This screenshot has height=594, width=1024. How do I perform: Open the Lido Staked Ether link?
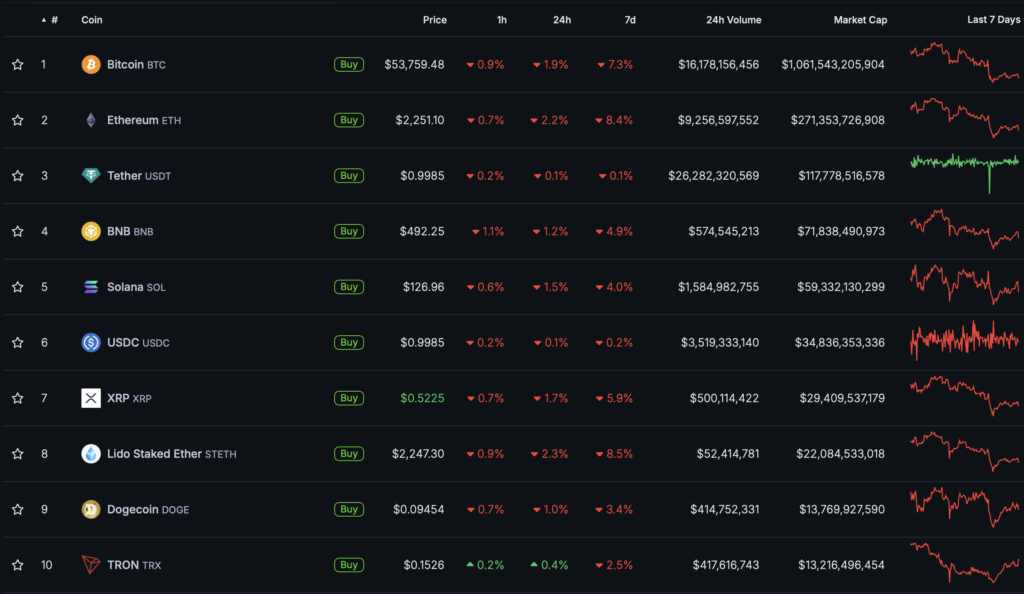pyautogui.click(x=154, y=454)
